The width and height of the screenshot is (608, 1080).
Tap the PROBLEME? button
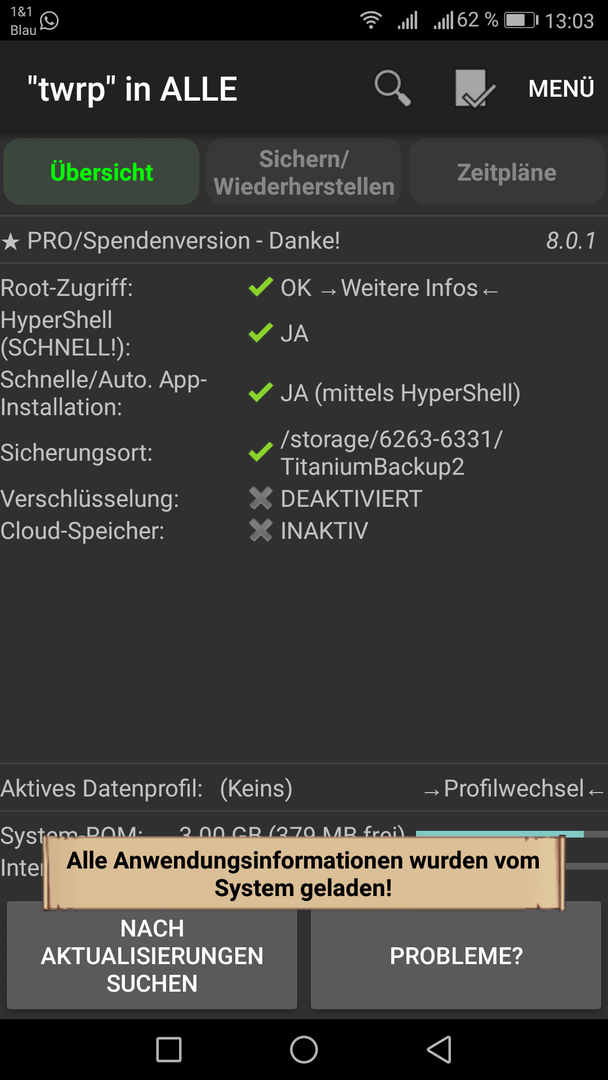point(456,956)
